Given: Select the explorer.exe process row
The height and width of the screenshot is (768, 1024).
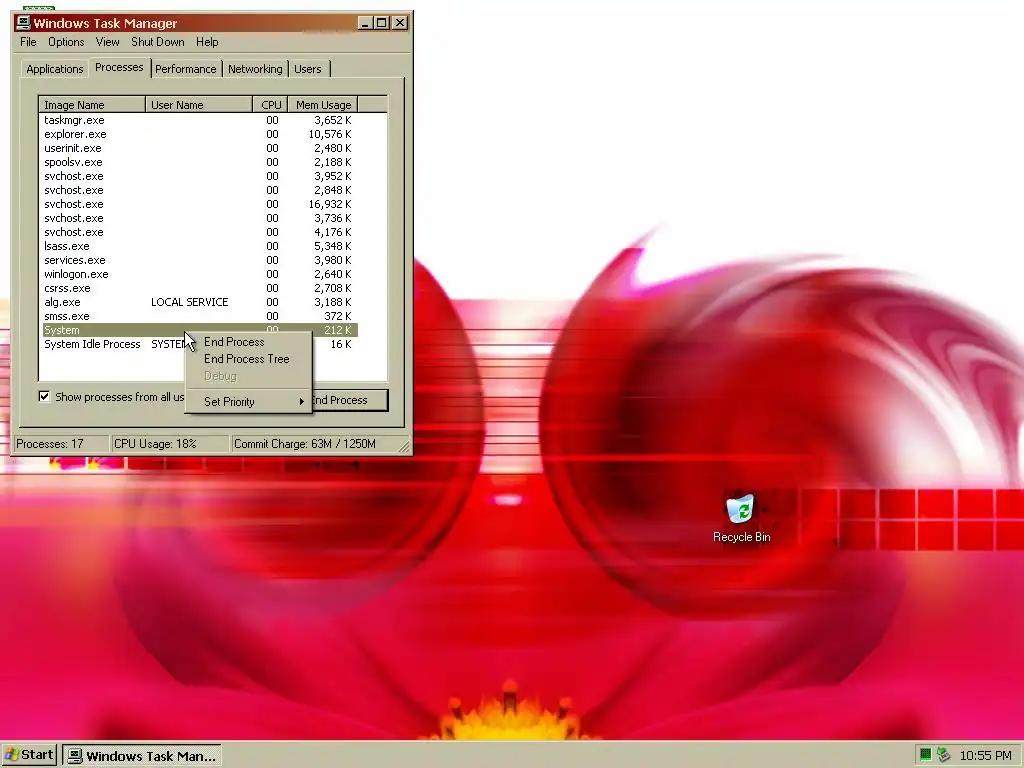Looking at the screenshot, I should tap(198, 134).
